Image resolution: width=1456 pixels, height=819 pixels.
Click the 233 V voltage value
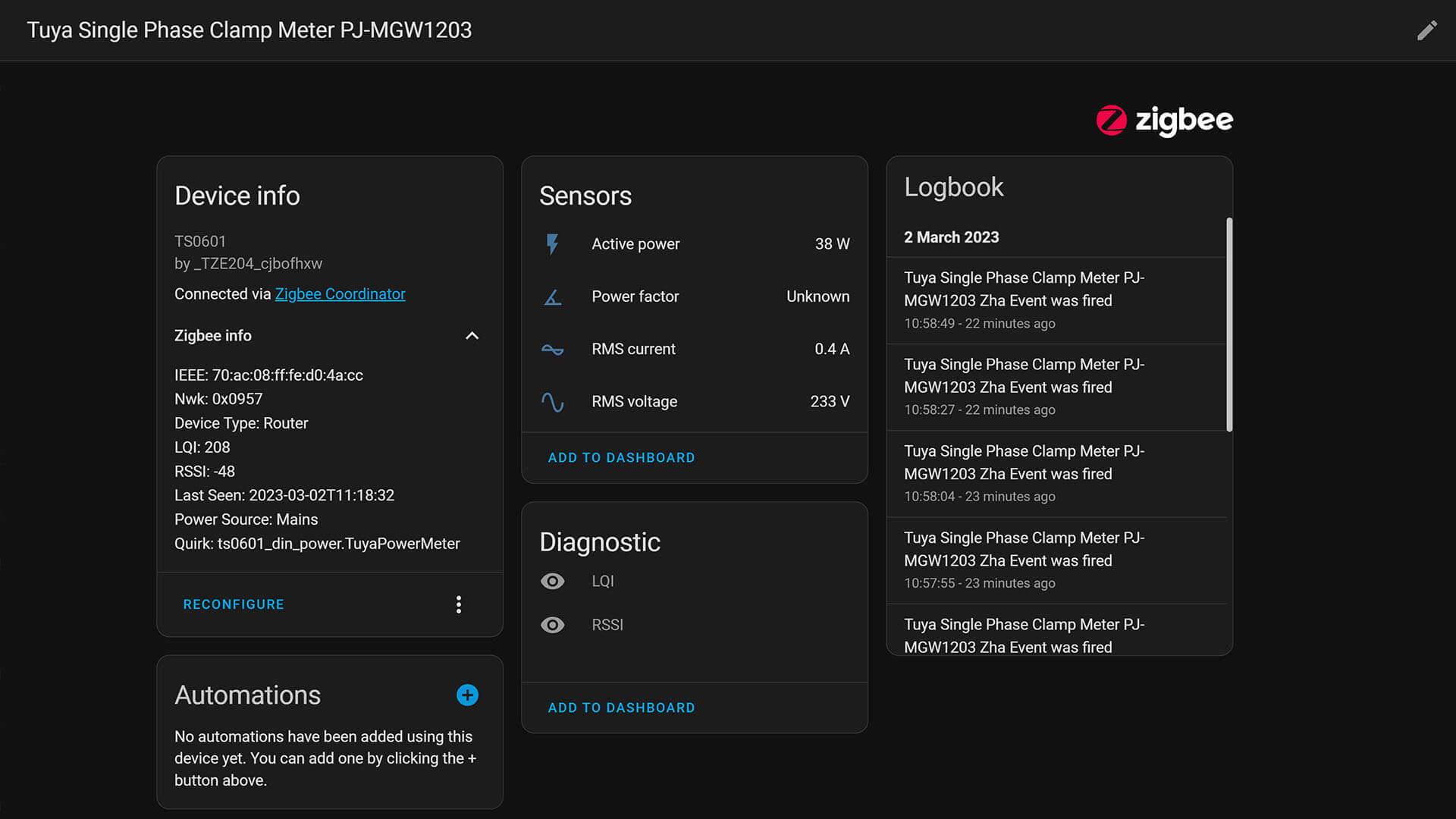point(830,402)
